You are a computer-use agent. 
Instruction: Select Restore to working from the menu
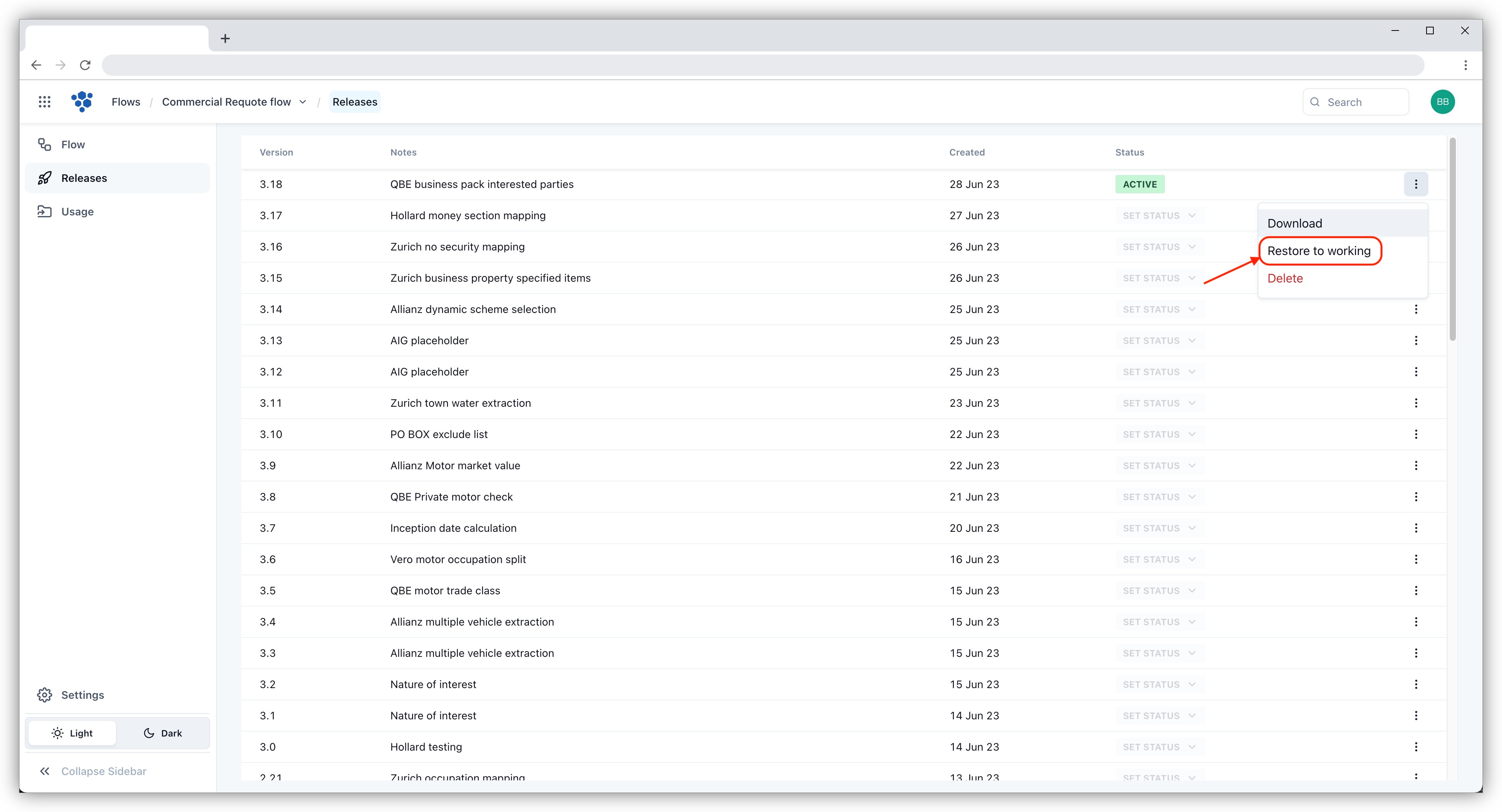point(1319,251)
